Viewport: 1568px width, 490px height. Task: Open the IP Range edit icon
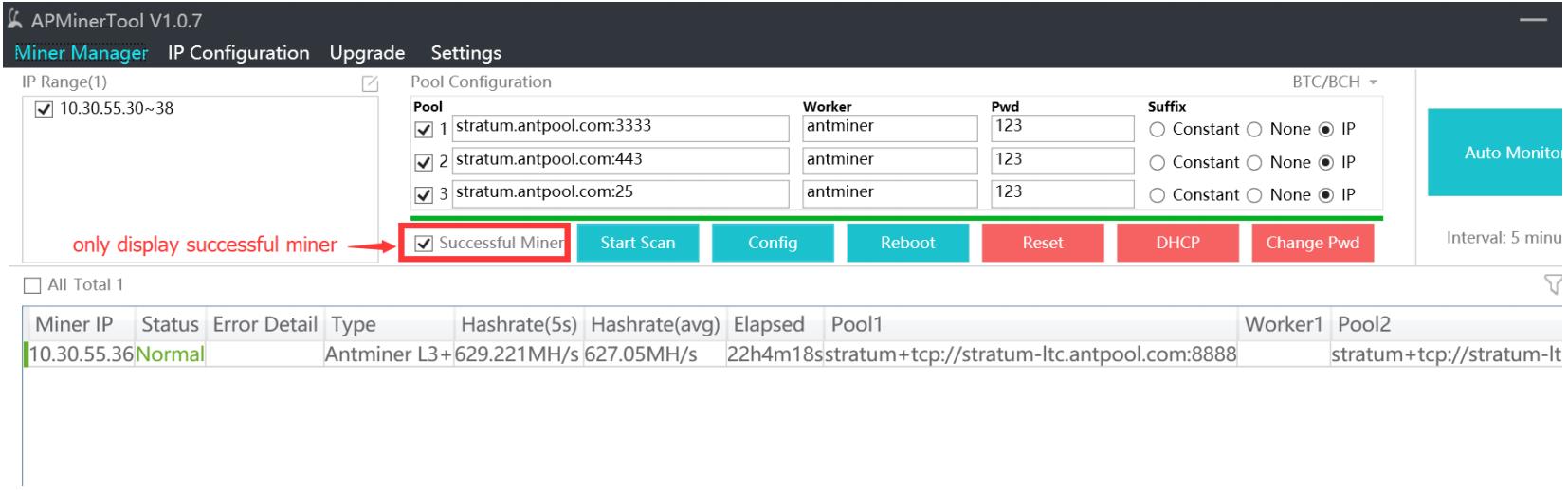pos(371,84)
